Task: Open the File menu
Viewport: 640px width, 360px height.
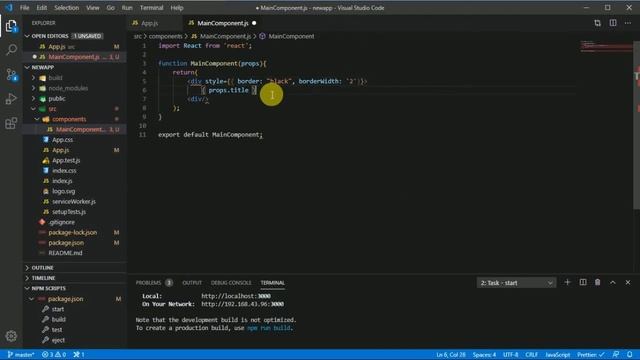Action: pos(24,8)
